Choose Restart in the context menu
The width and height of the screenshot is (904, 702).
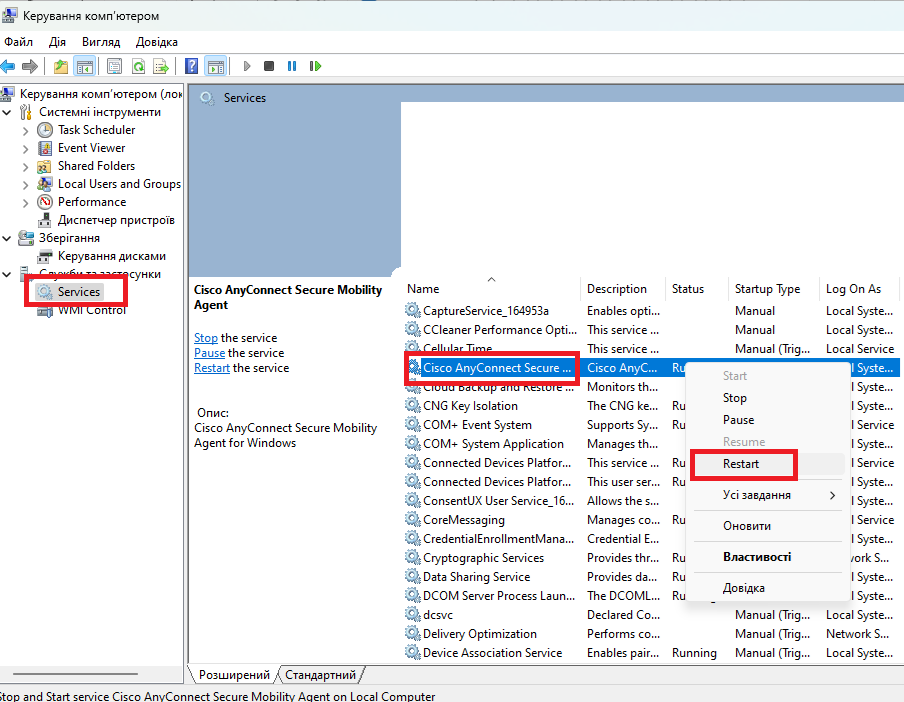coord(769,464)
